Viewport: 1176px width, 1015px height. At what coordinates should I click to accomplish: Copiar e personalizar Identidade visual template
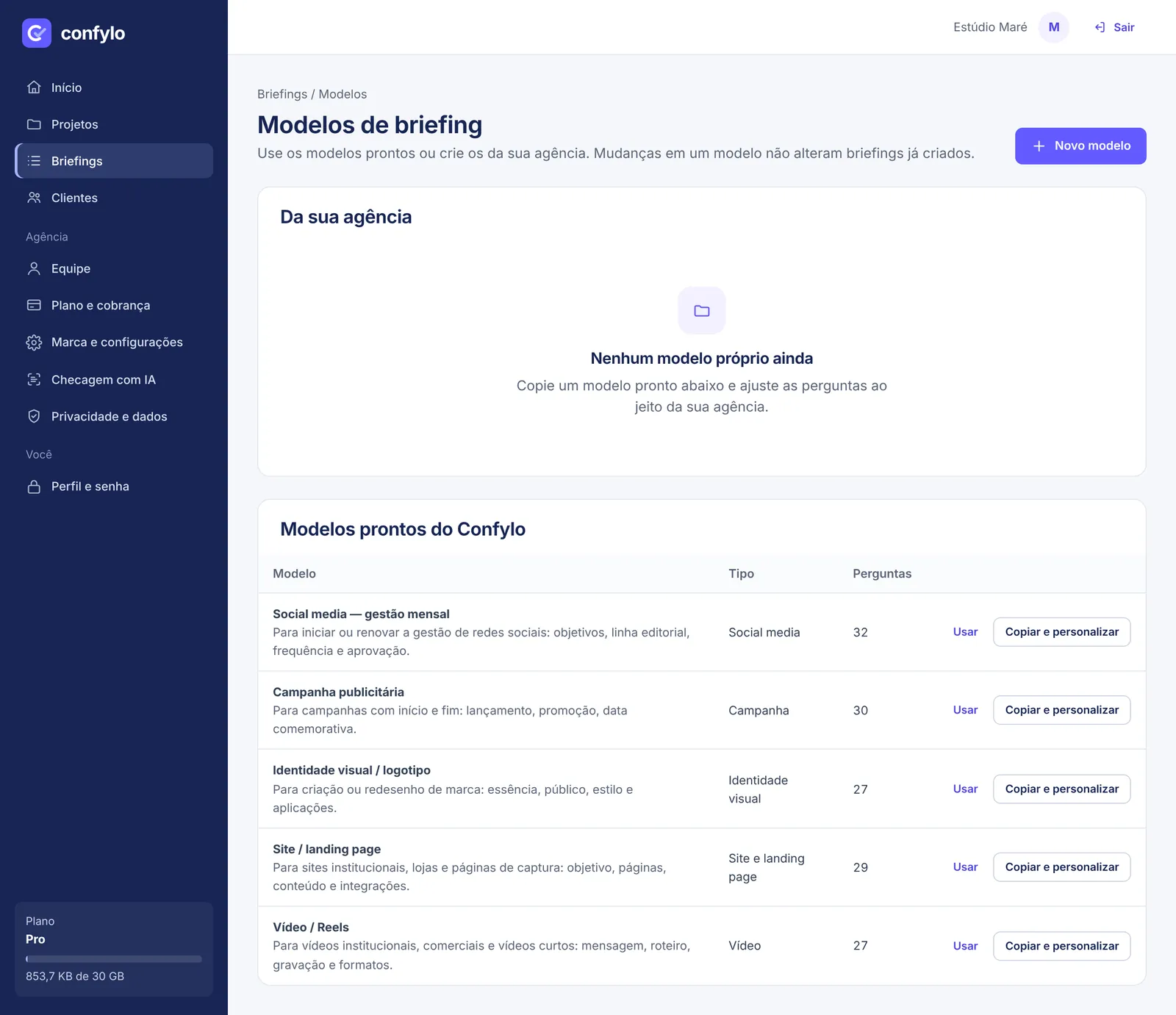click(1061, 789)
